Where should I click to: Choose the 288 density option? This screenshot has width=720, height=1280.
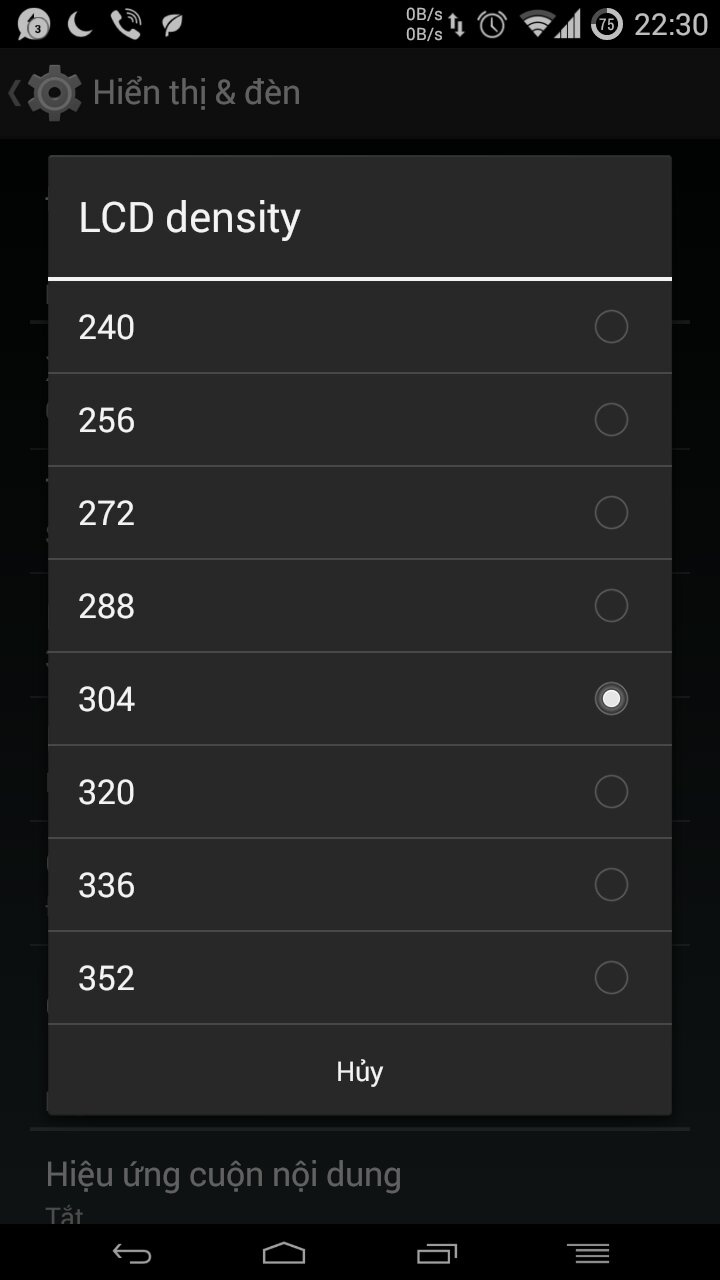pos(360,606)
